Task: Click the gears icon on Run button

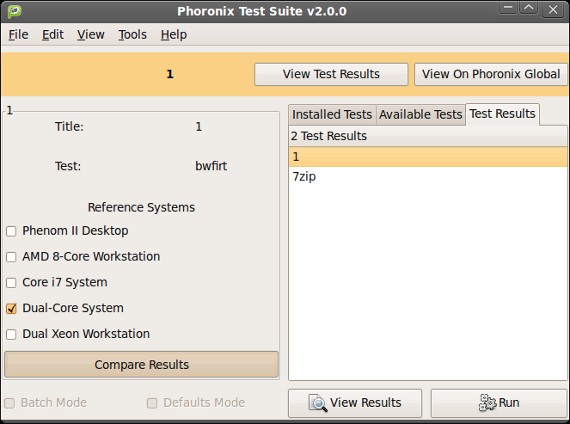Action: tap(487, 403)
